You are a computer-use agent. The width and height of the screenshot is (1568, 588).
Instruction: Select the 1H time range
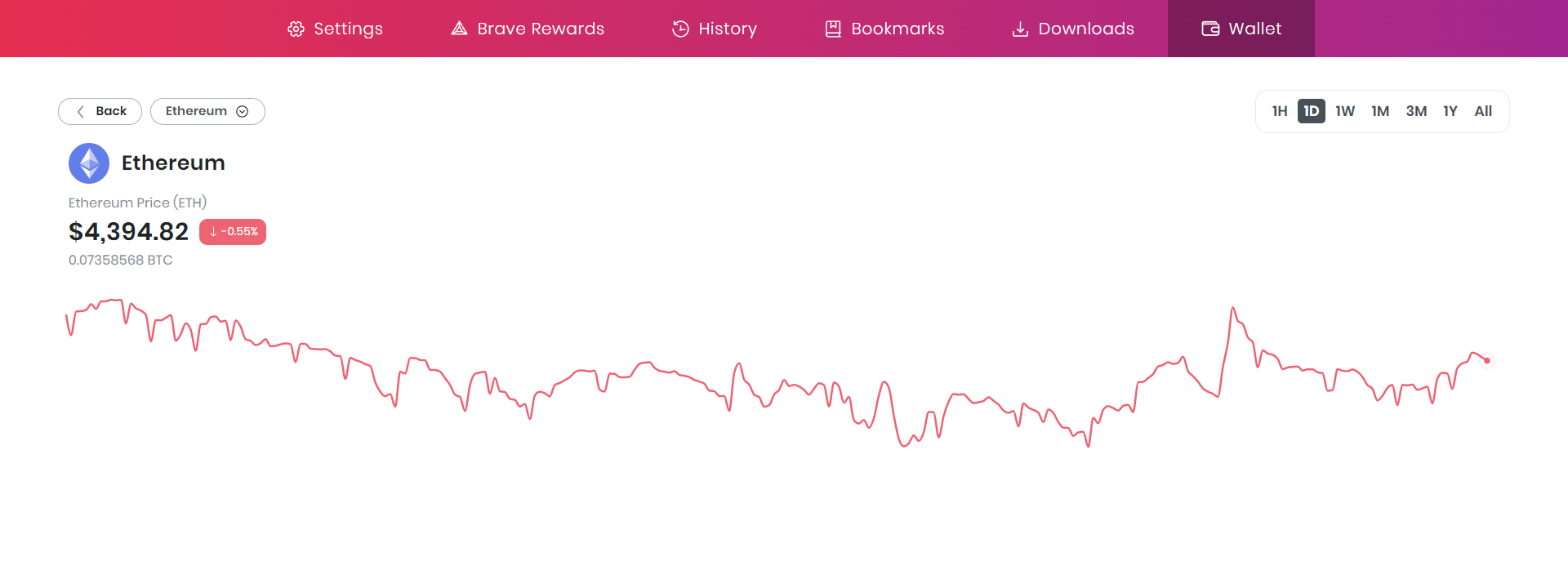tap(1279, 111)
